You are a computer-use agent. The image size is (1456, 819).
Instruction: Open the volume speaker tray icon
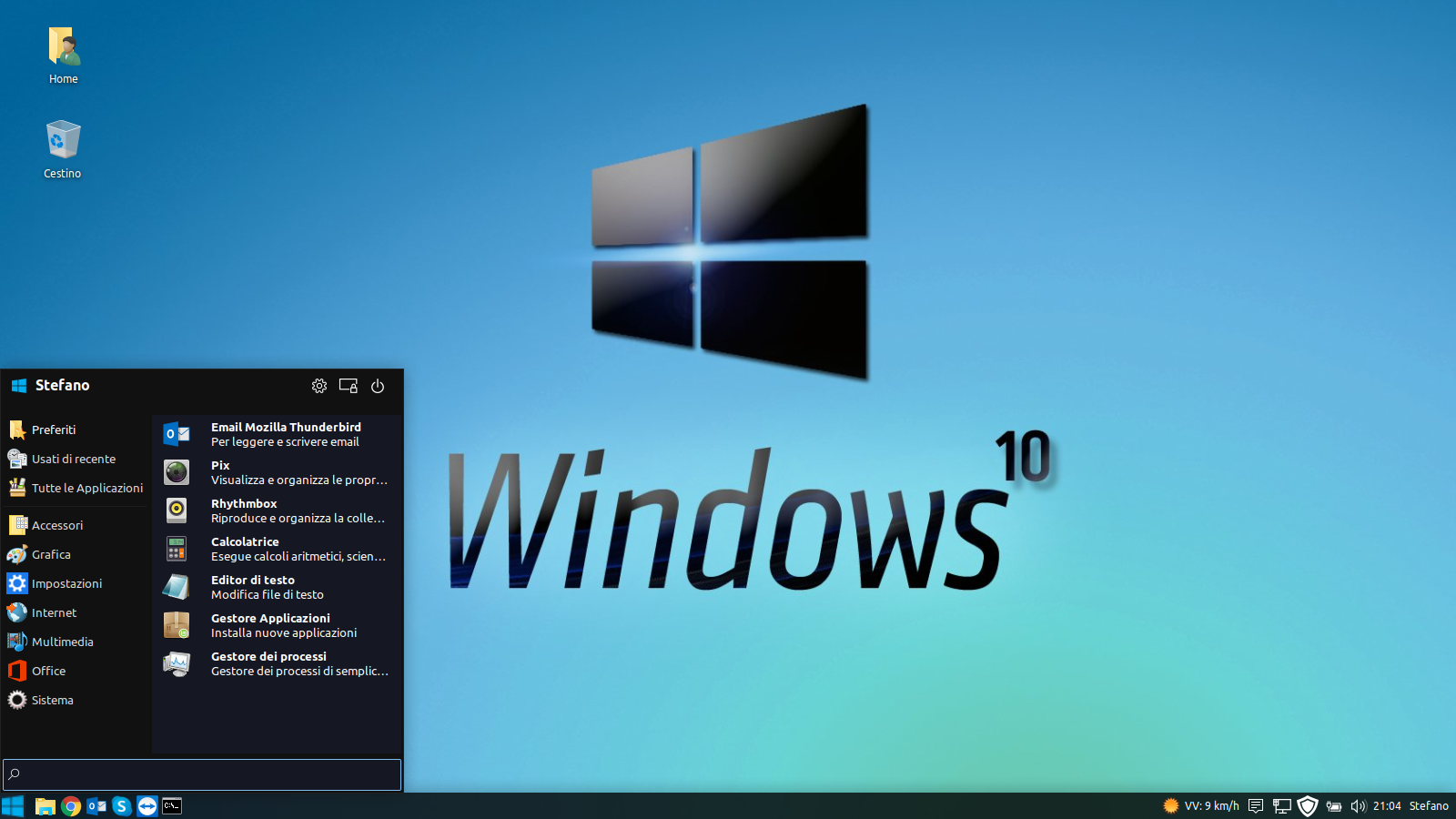point(1359,806)
